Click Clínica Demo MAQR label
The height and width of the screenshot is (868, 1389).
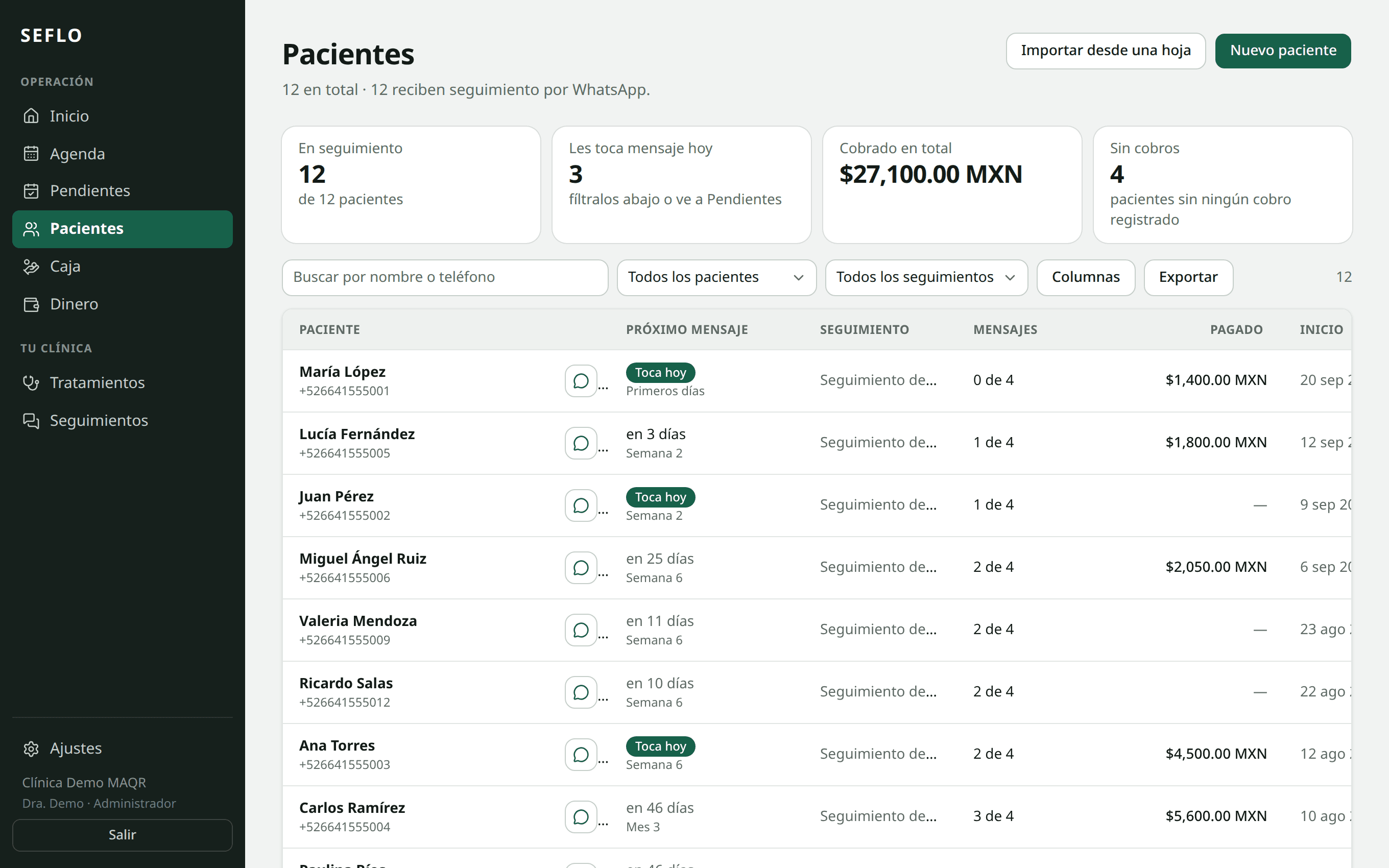(x=84, y=783)
